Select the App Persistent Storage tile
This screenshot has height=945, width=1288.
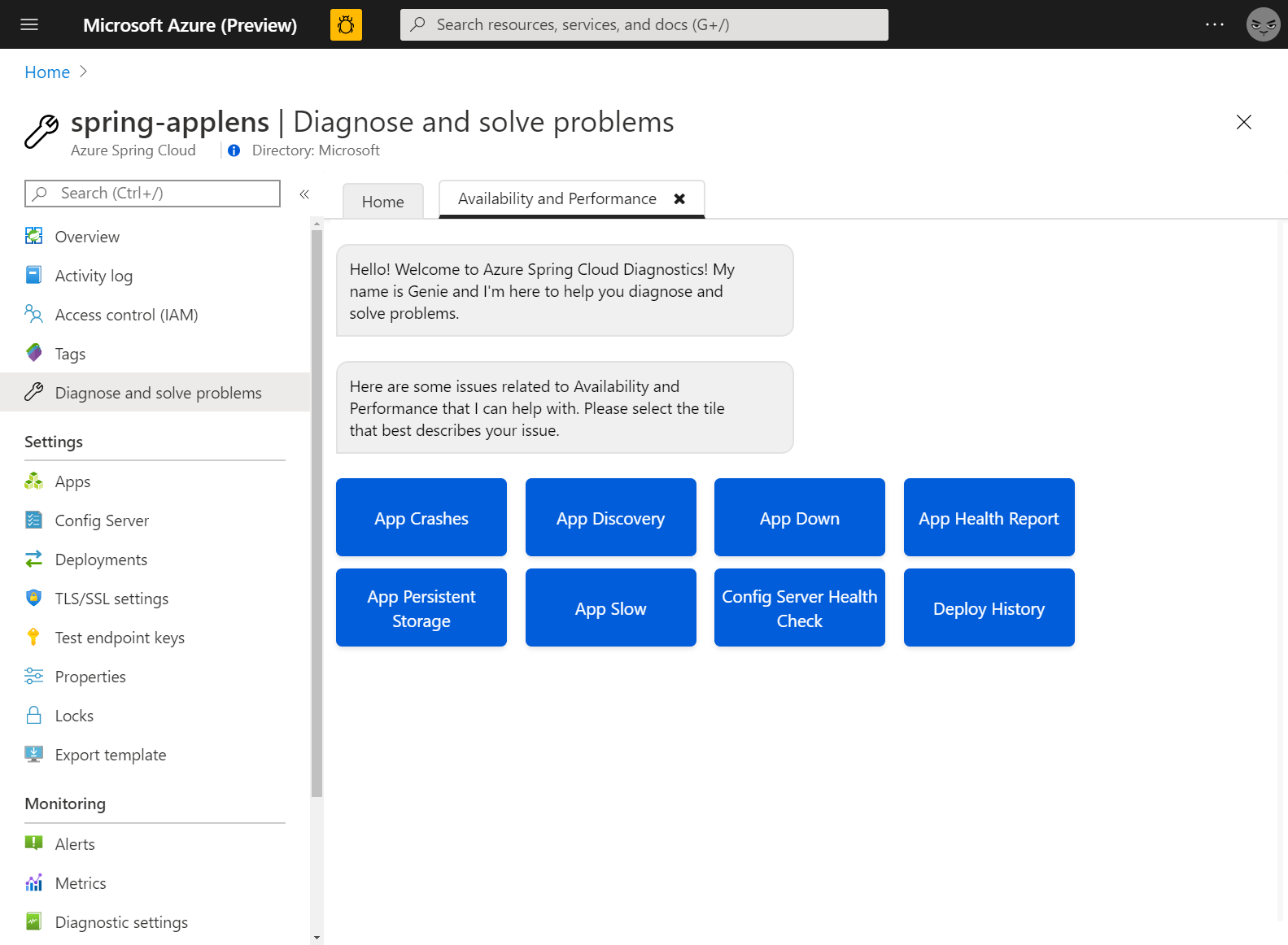[x=421, y=607]
